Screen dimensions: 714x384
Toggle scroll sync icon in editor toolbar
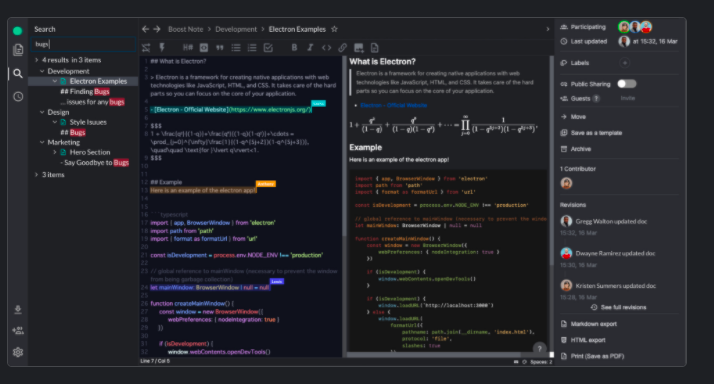click(146, 47)
